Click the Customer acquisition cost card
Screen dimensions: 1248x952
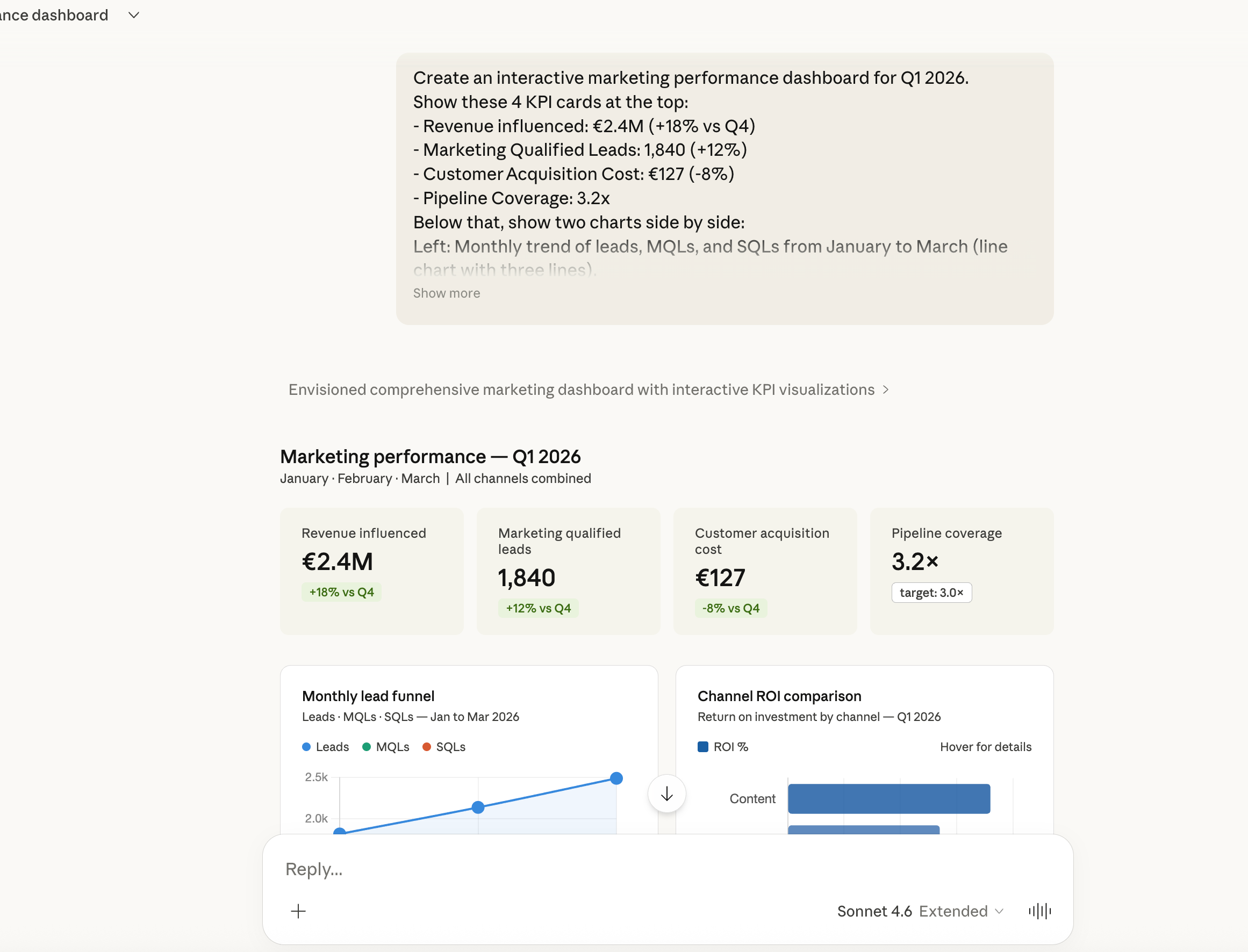tap(765, 571)
